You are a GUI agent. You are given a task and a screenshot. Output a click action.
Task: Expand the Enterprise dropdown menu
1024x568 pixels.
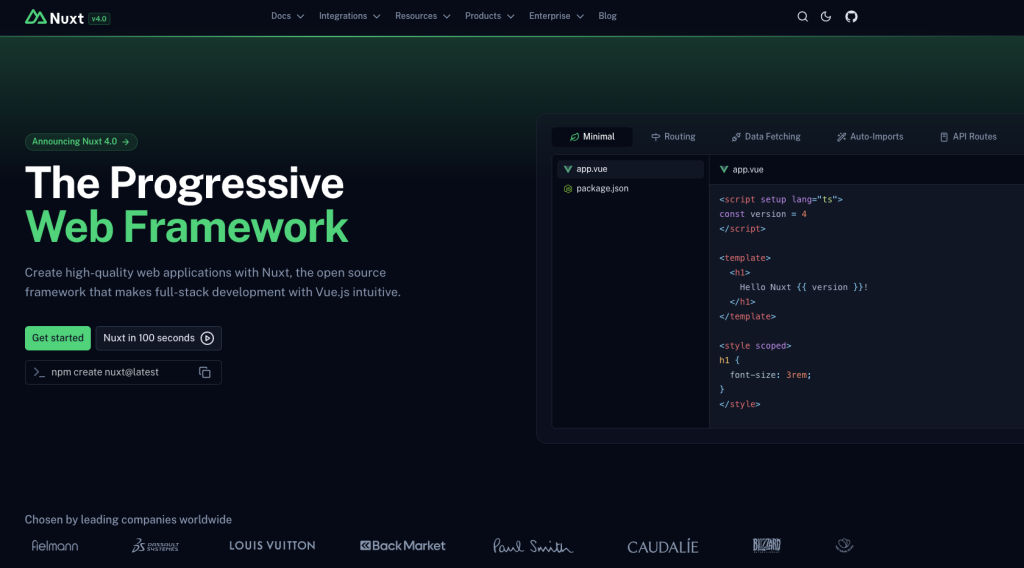tap(556, 16)
